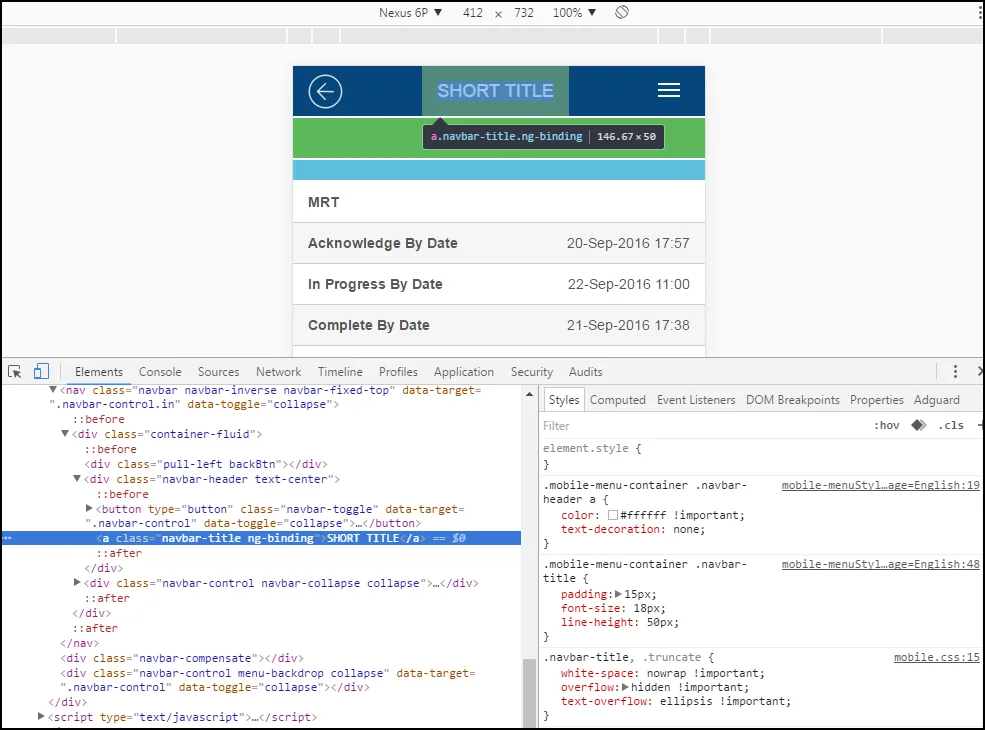The image size is (985, 730).
Task: Select the DOM Breakpoints sidebar tab
Action: pos(792,400)
